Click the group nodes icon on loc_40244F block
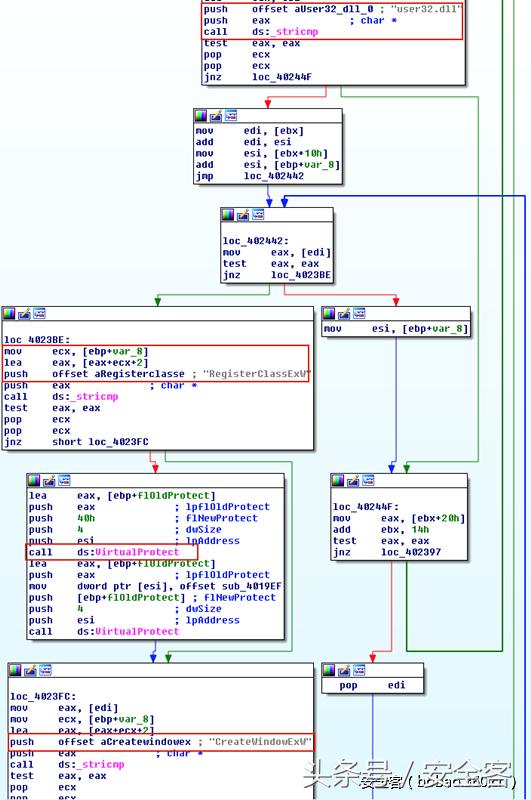531x800 pixels. (368, 481)
